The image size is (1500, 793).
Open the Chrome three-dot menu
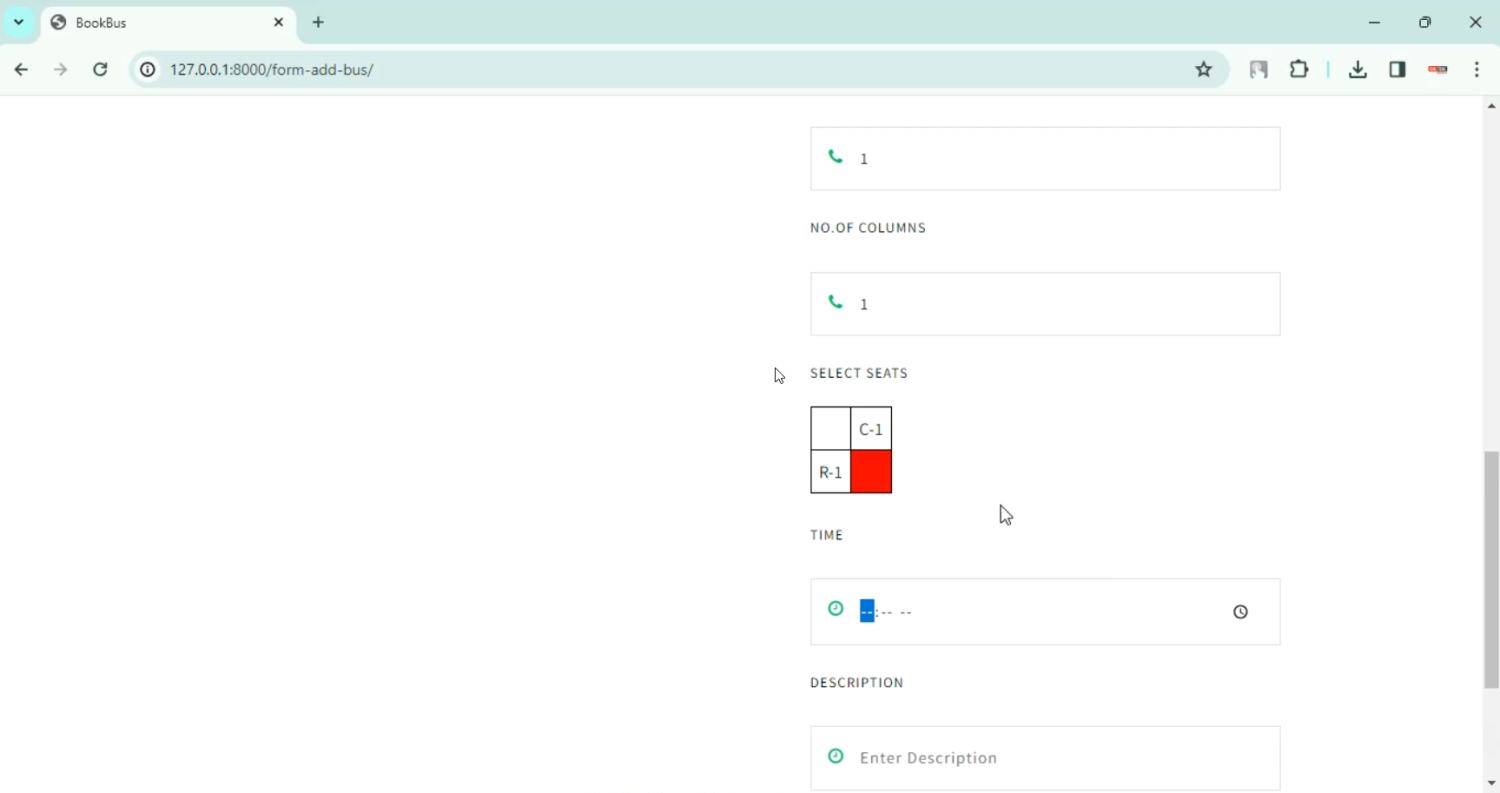pyautogui.click(x=1477, y=69)
